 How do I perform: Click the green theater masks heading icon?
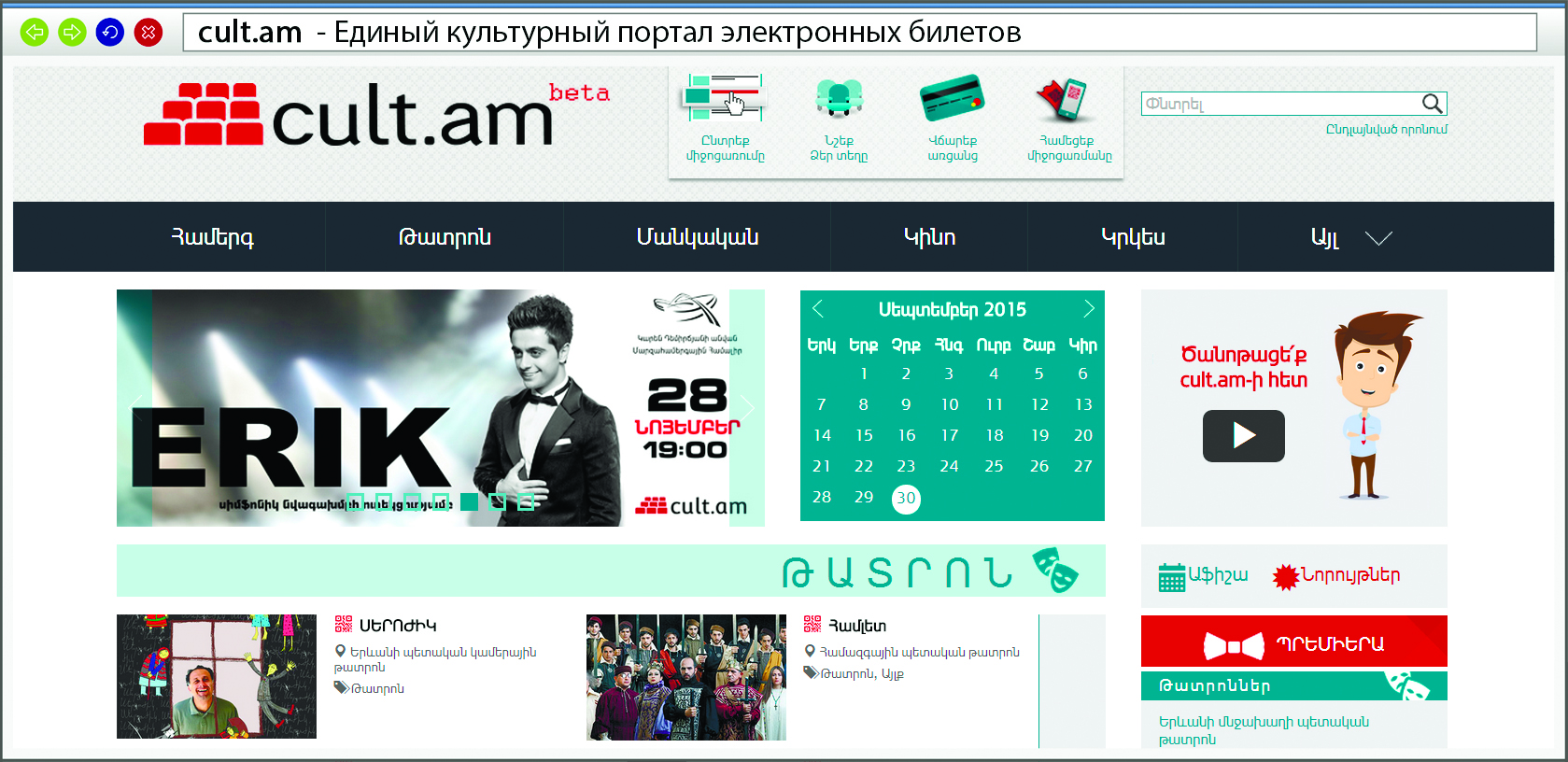pos(1055,571)
